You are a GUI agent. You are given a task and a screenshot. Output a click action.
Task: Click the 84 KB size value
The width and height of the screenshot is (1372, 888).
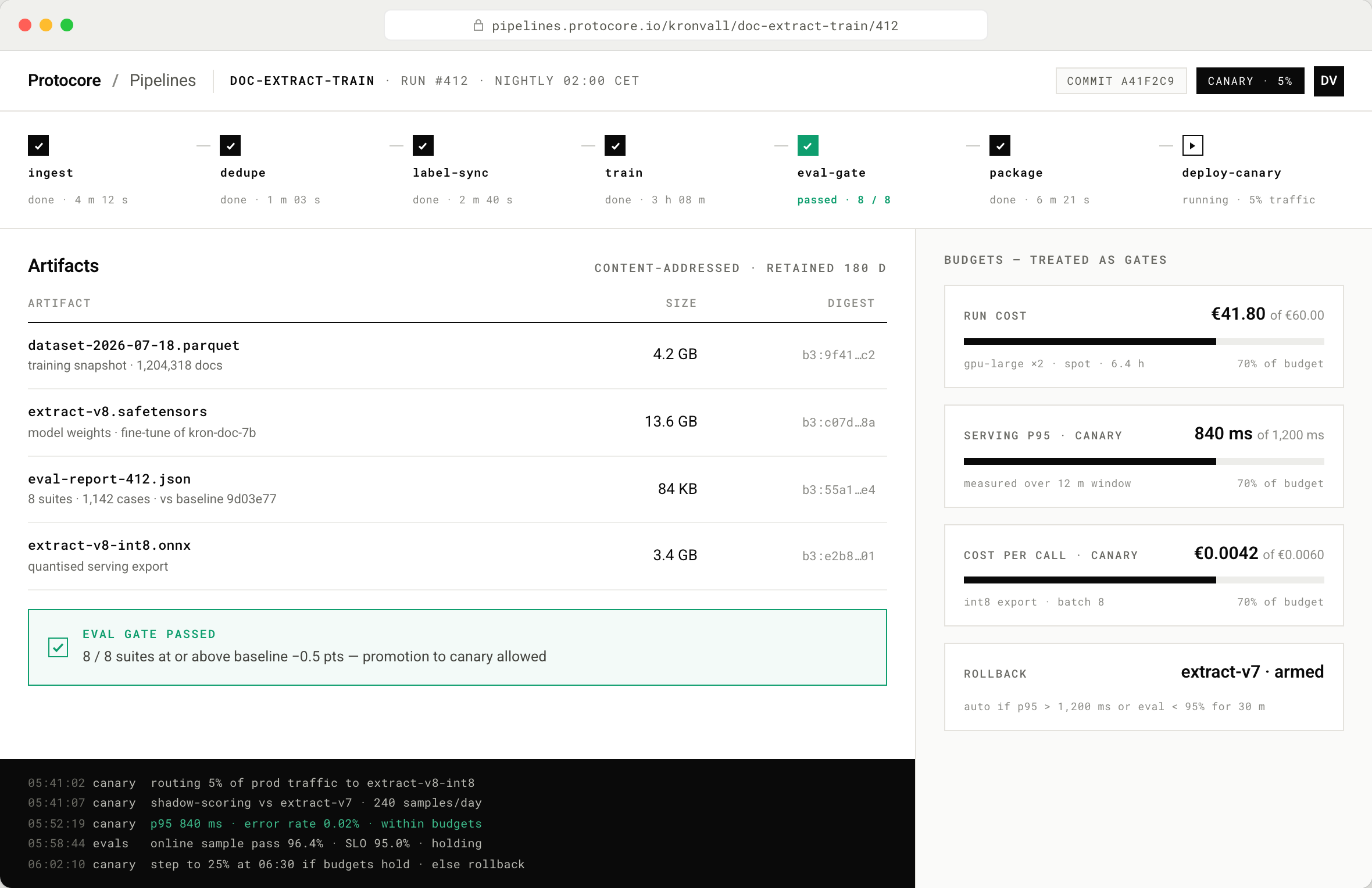[x=677, y=489]
